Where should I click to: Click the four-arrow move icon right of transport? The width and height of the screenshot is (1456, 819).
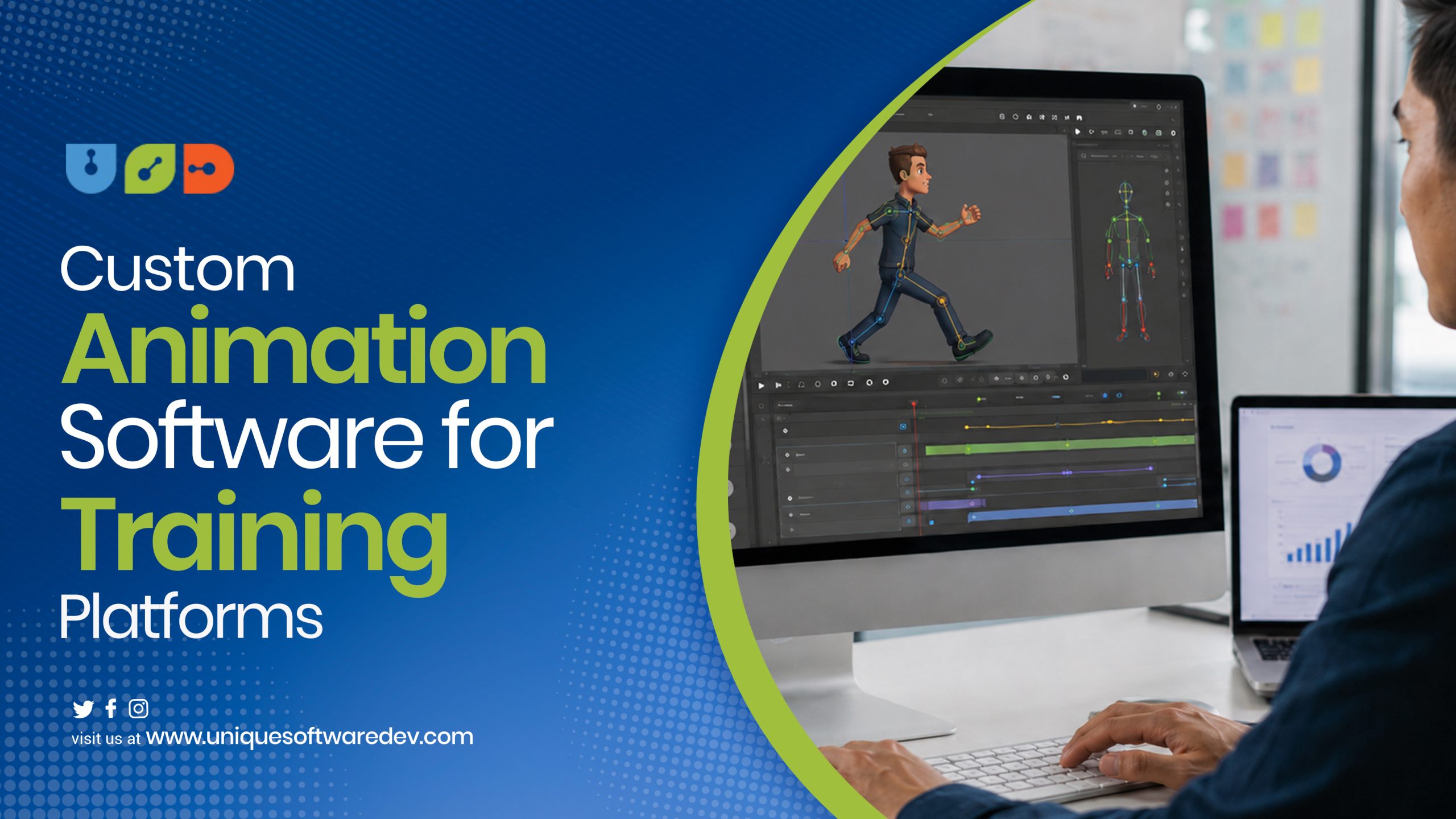pyautogui.click(x=1185, y=374)
